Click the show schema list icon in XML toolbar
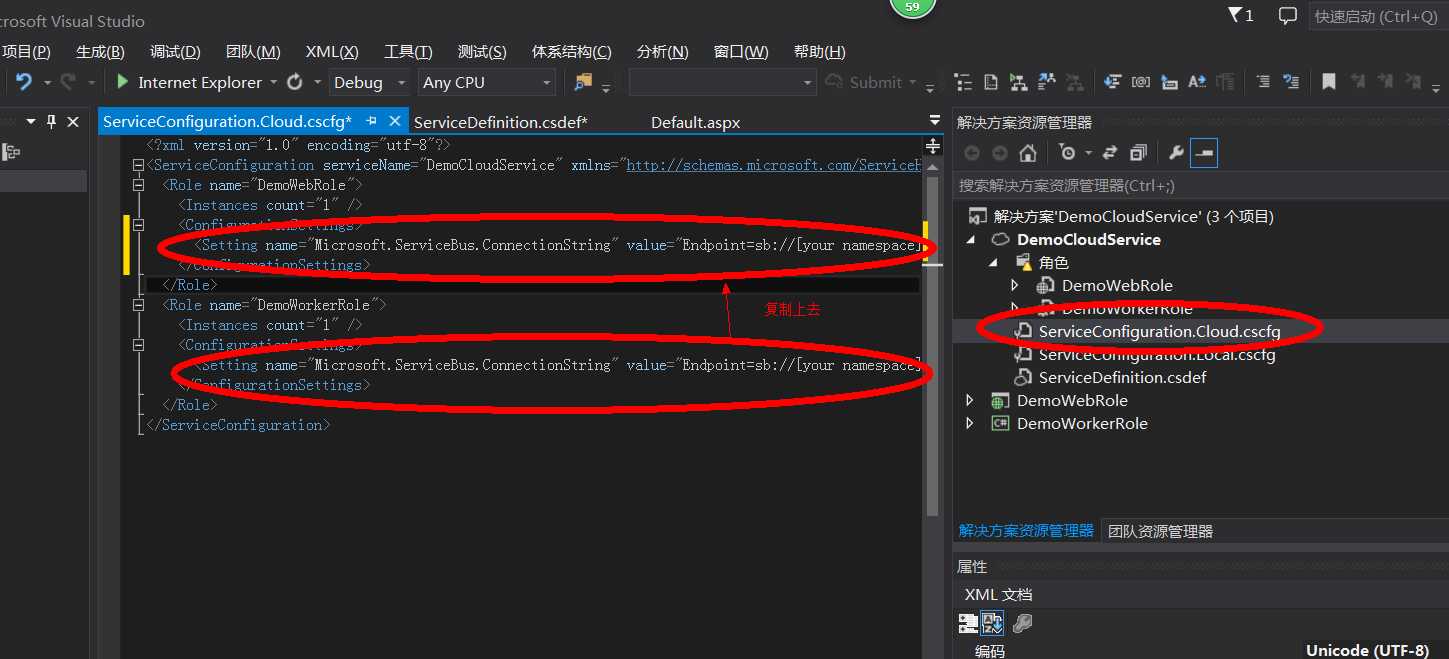Image resolution: width=1449 pixels, height=659 pixels. (x=963, y=82)
